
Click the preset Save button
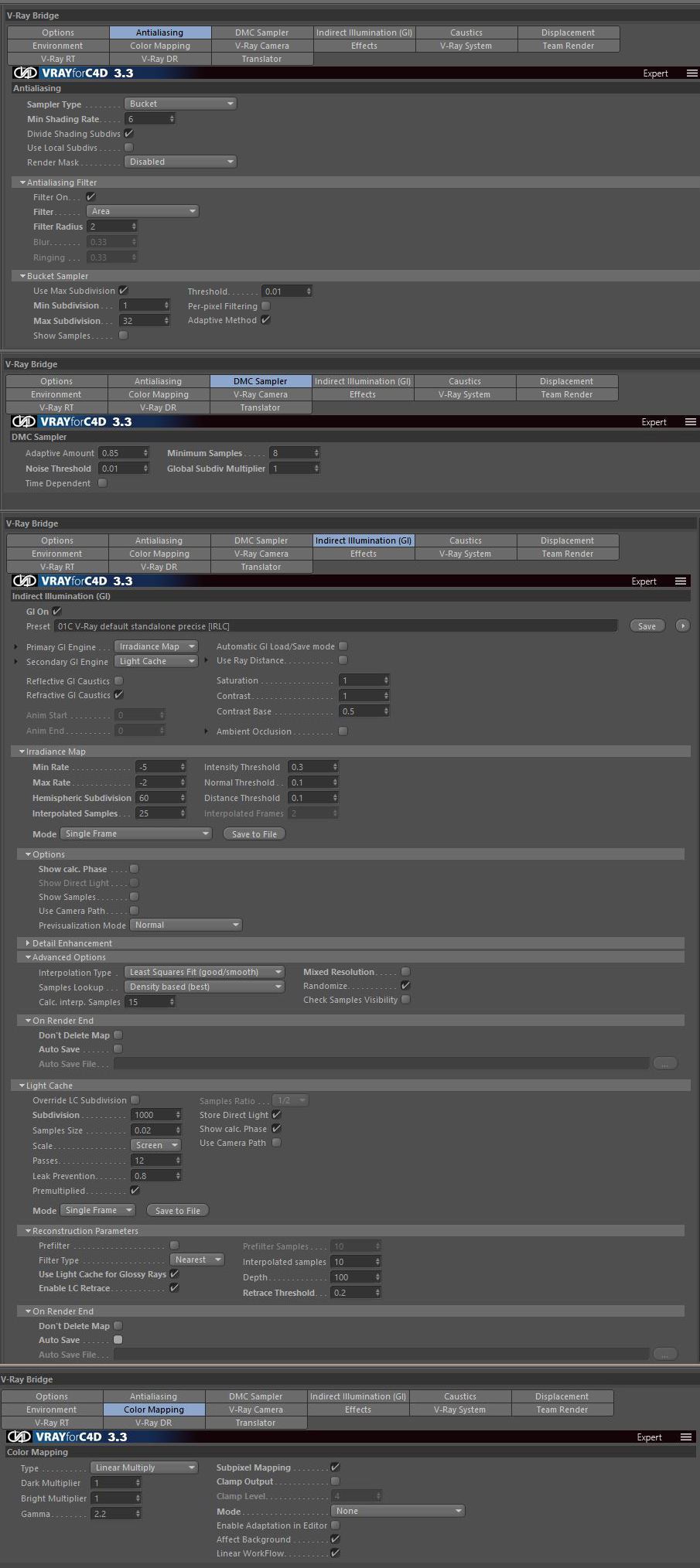pos(647,626)
